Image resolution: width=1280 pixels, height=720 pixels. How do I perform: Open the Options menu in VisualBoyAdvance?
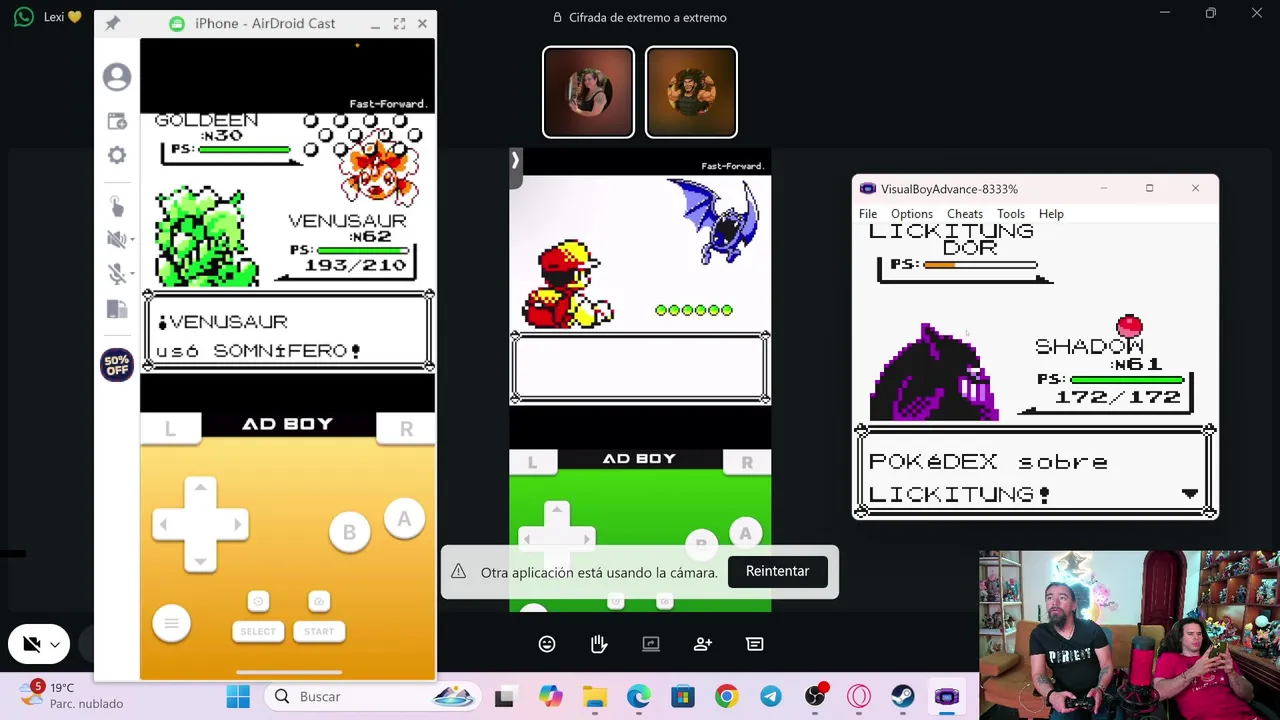pyautogui.click(x=912, y=214)
